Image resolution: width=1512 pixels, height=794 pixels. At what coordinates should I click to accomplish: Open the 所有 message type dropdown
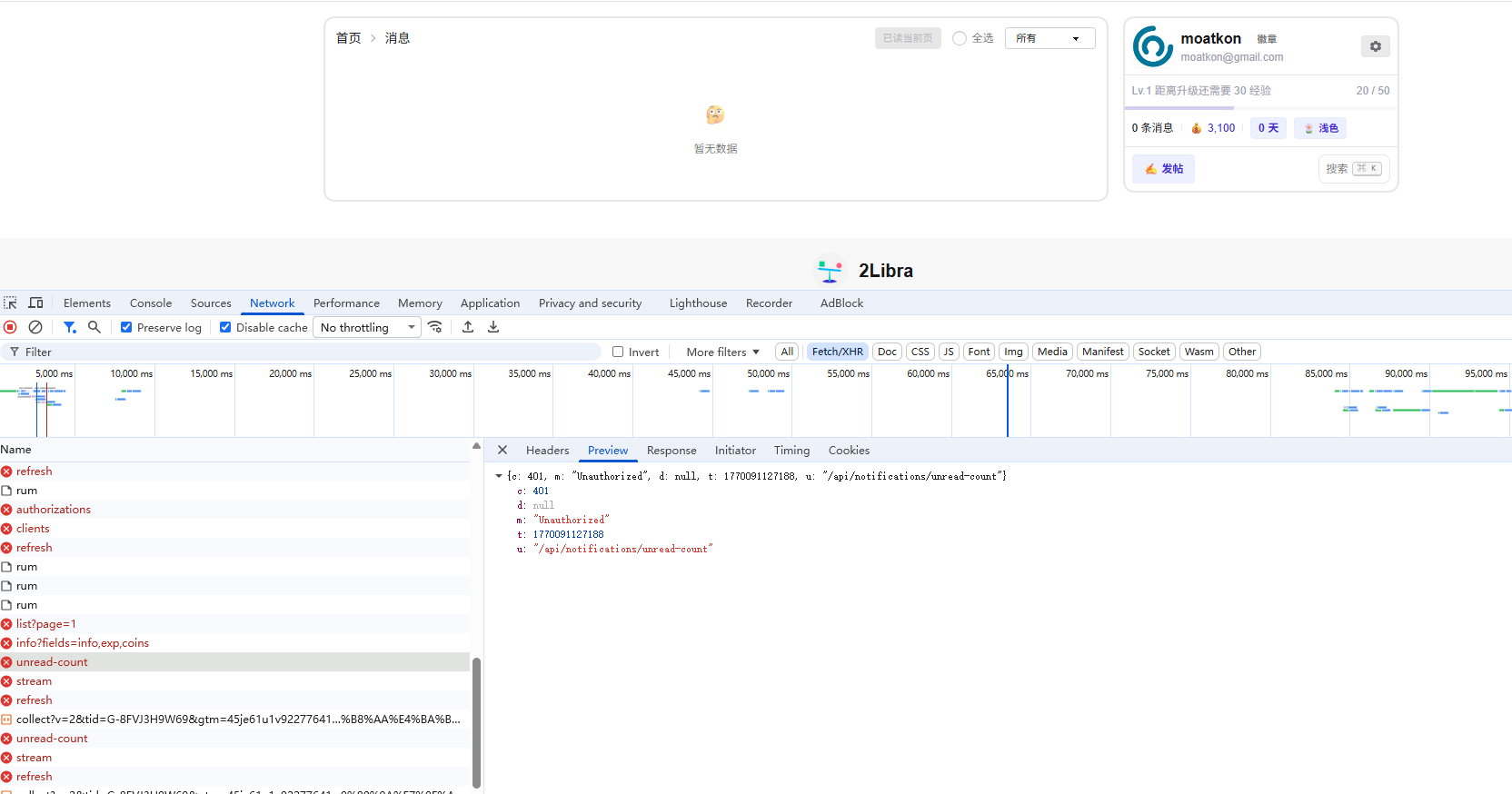coord(1049,38)
